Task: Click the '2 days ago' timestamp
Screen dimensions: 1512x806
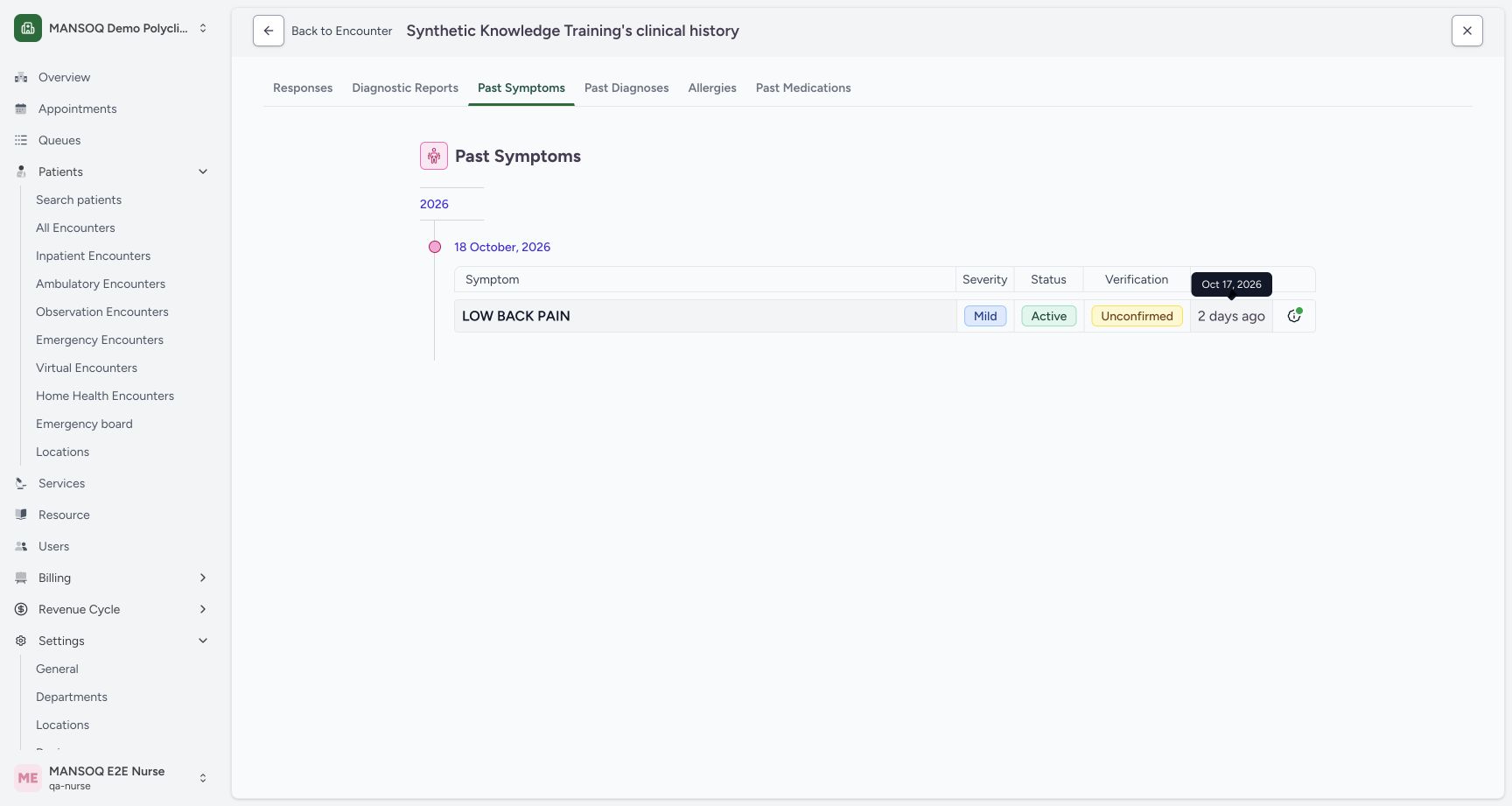Action: tap(1231, 316)
